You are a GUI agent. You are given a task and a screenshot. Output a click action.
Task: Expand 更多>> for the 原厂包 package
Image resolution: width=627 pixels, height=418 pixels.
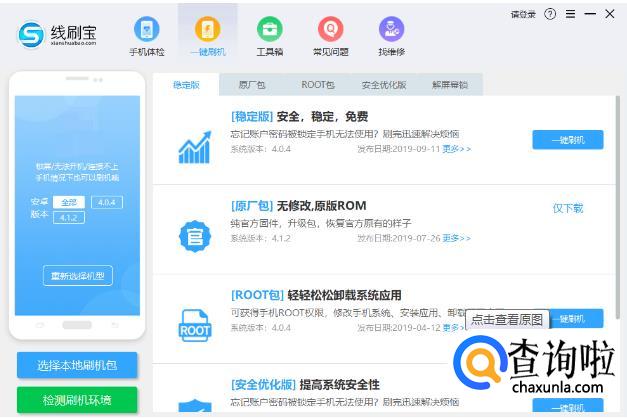coord(456,238)
